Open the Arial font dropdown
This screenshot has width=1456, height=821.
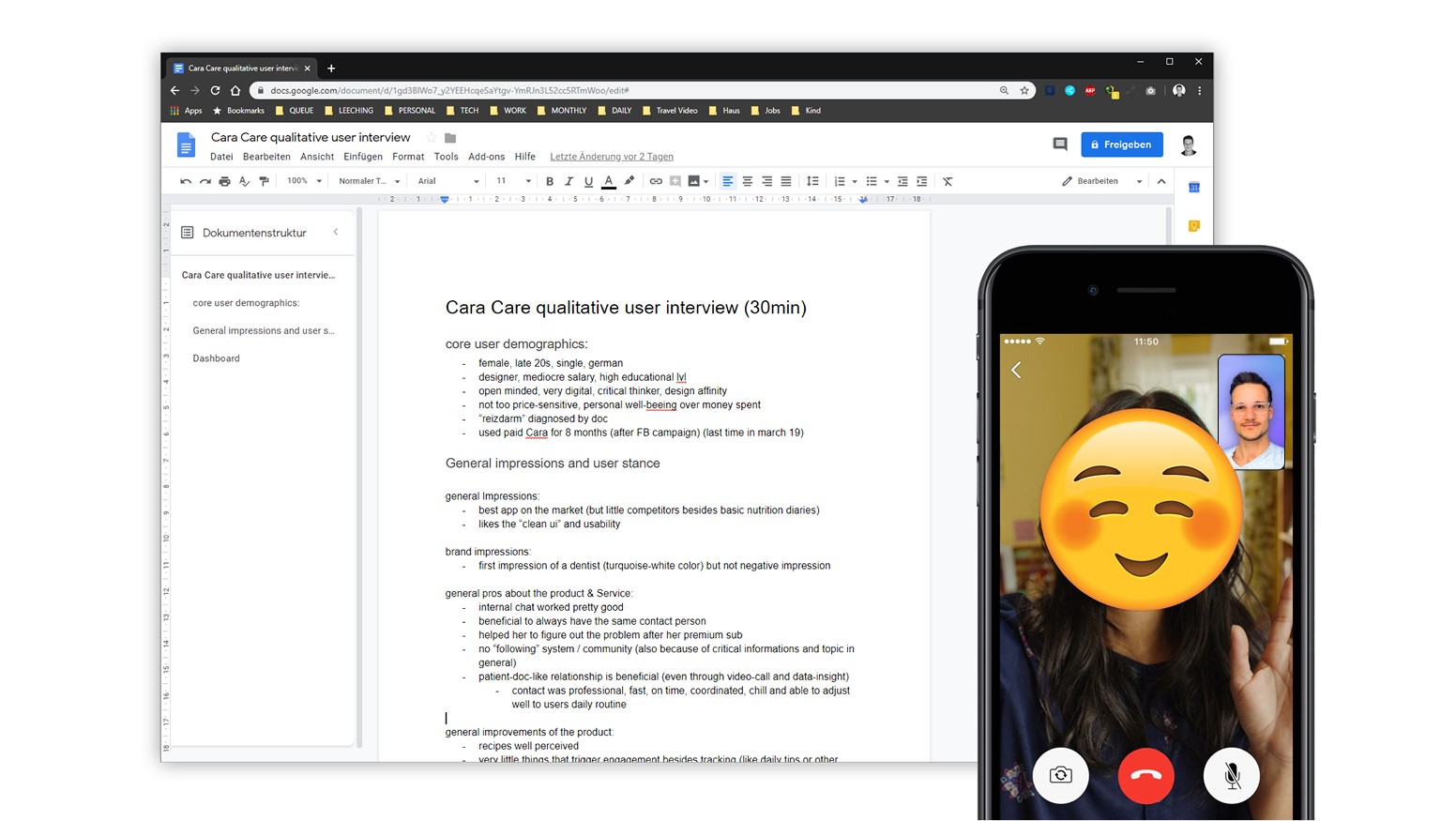(448, 181)
